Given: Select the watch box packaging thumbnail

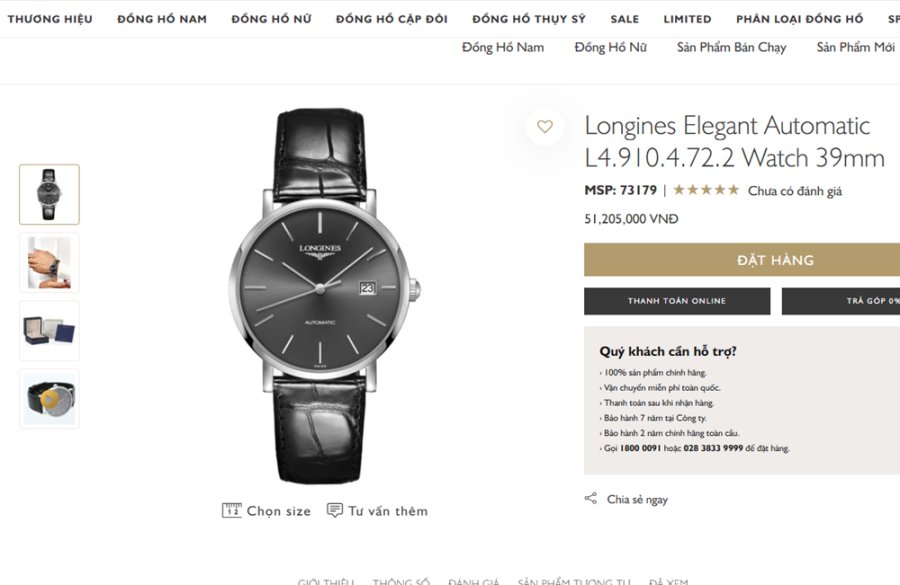Looking at the screenshot, I should click(x=49, y=330).
